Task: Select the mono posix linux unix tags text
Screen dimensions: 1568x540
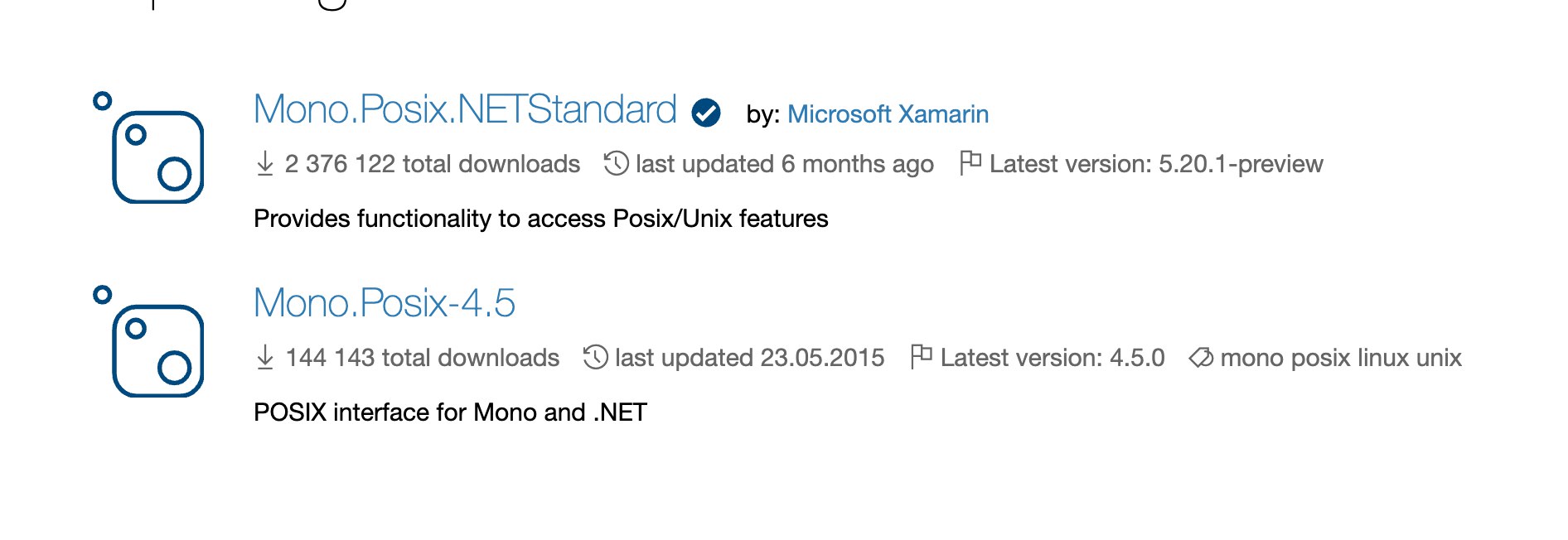Action: (x=1341, y=358)
